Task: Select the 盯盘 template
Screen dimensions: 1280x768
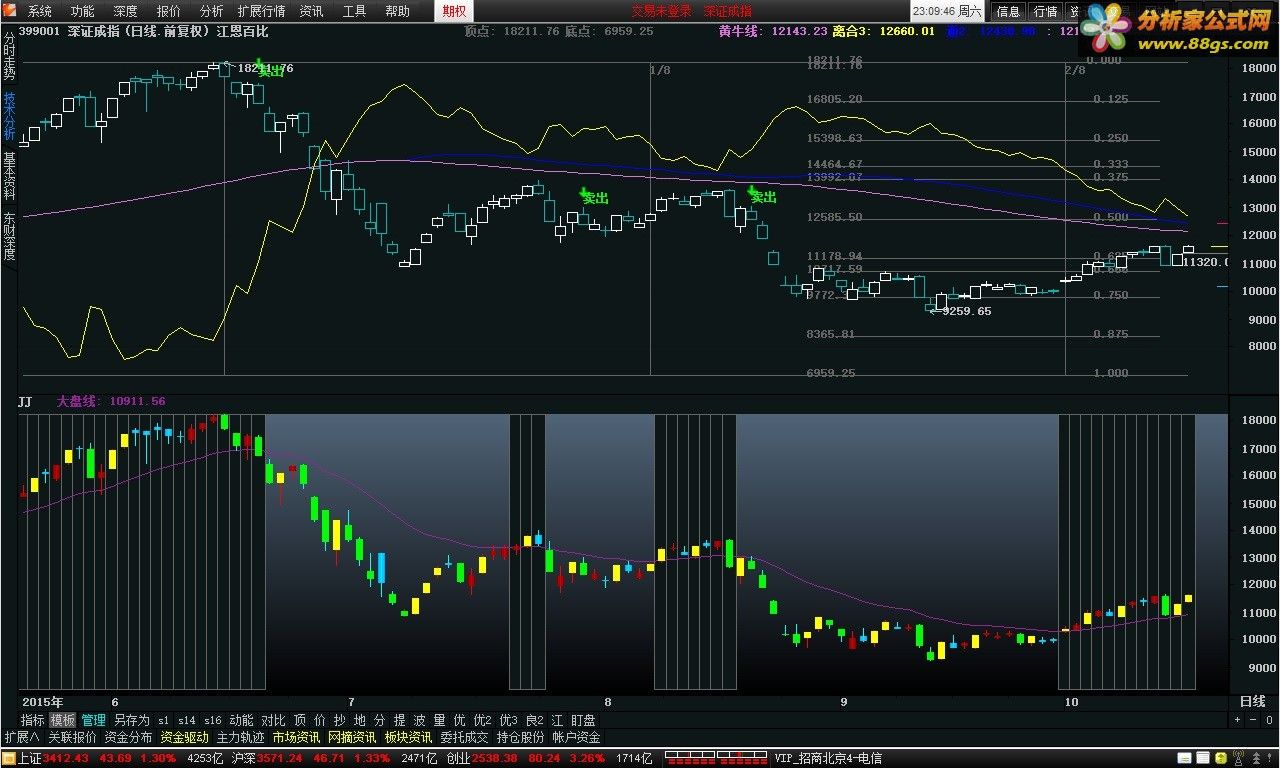Action: [583, 720]
